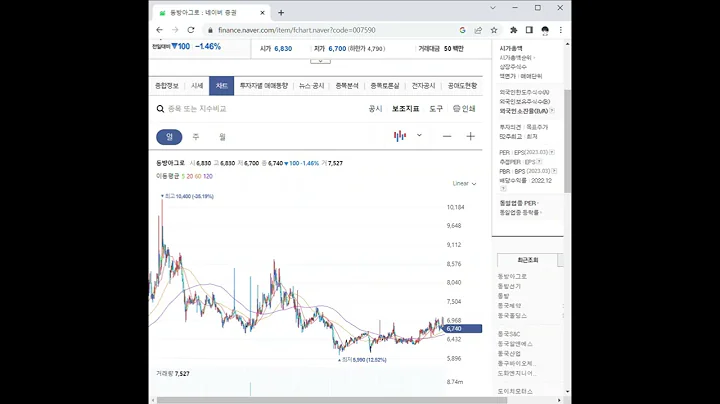The width and height of the screenshot is (720, 404).
Task: Click the browser forward arrow
Action: tap(175, 30)
